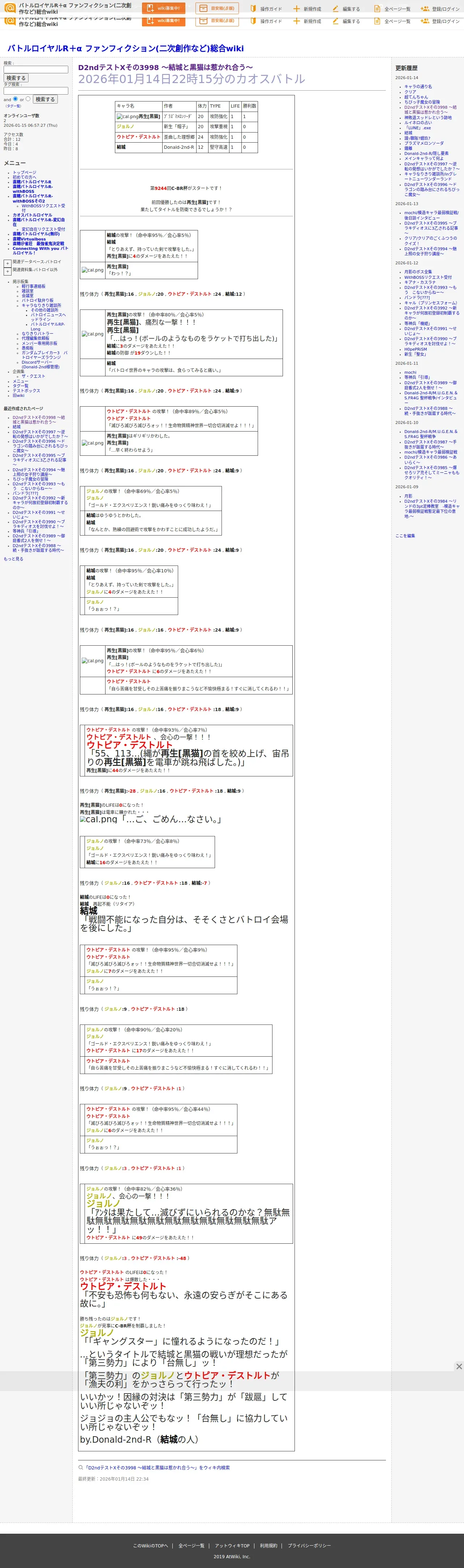The image size is (464, 1568).
Task: Open メインキャラって何よ in the update history
Action: (x=424, y=158)
